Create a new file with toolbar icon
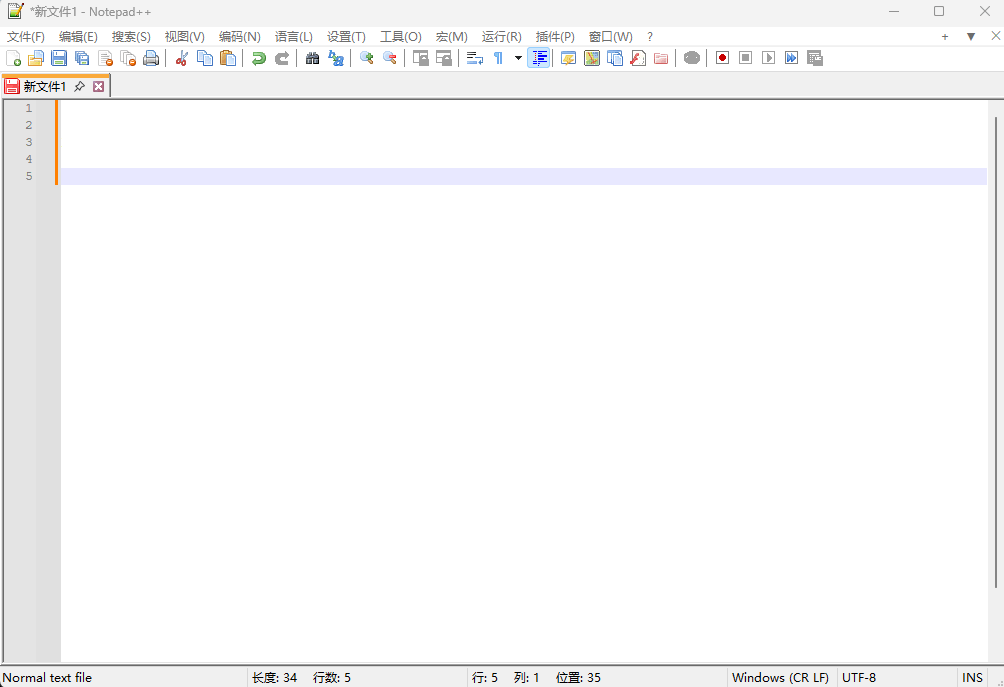 tap(13, 58)
